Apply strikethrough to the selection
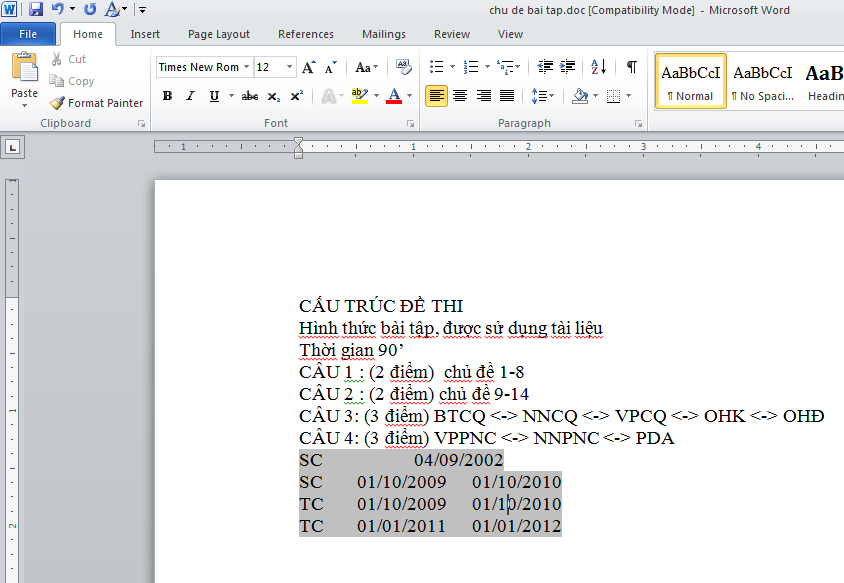This screenshot has height=583, width=844. pos(250,96)
